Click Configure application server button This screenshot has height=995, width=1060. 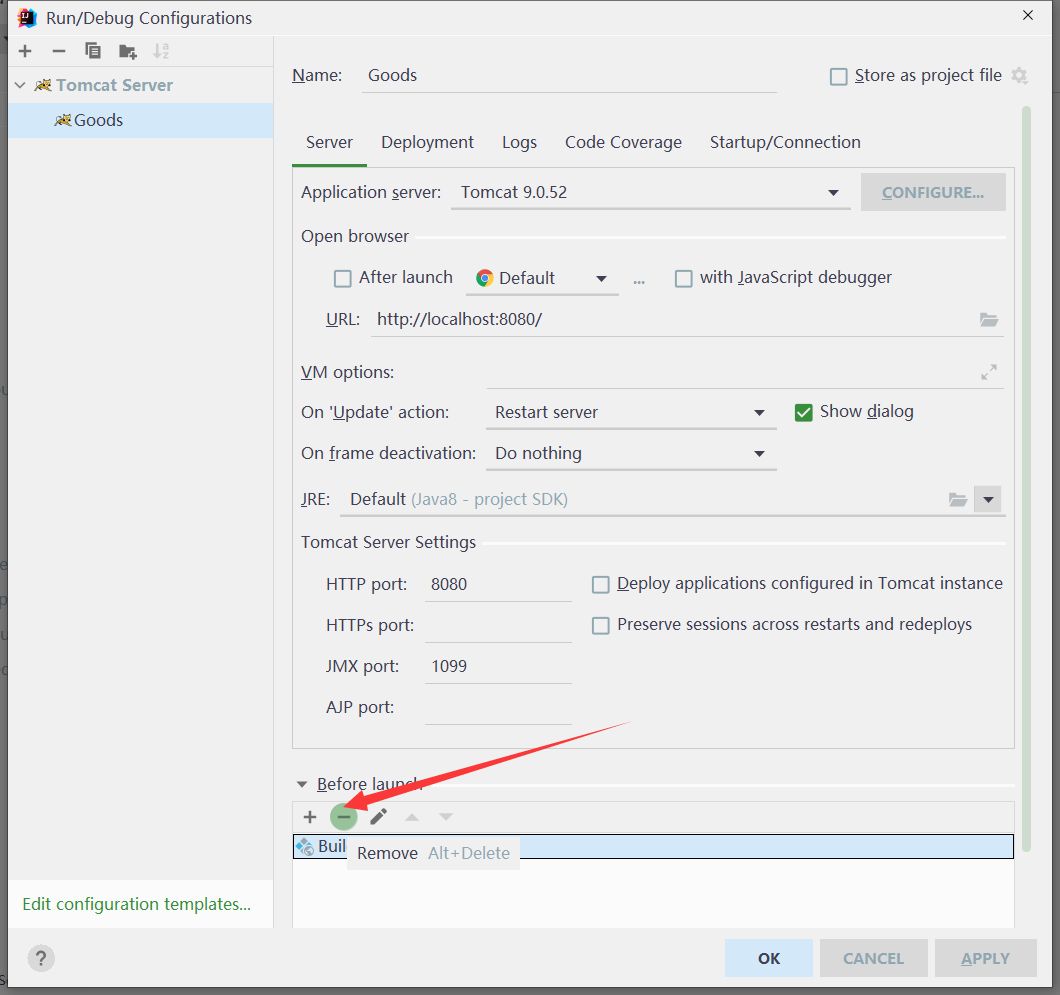(x=933, y=193)
